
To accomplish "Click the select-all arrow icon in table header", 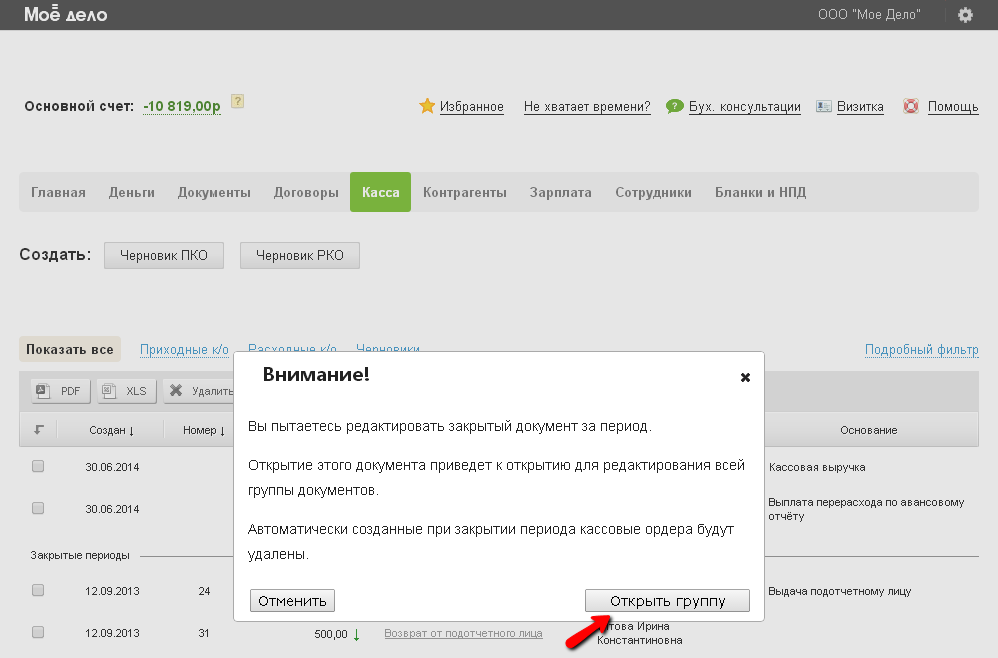I will pos(39,430).
